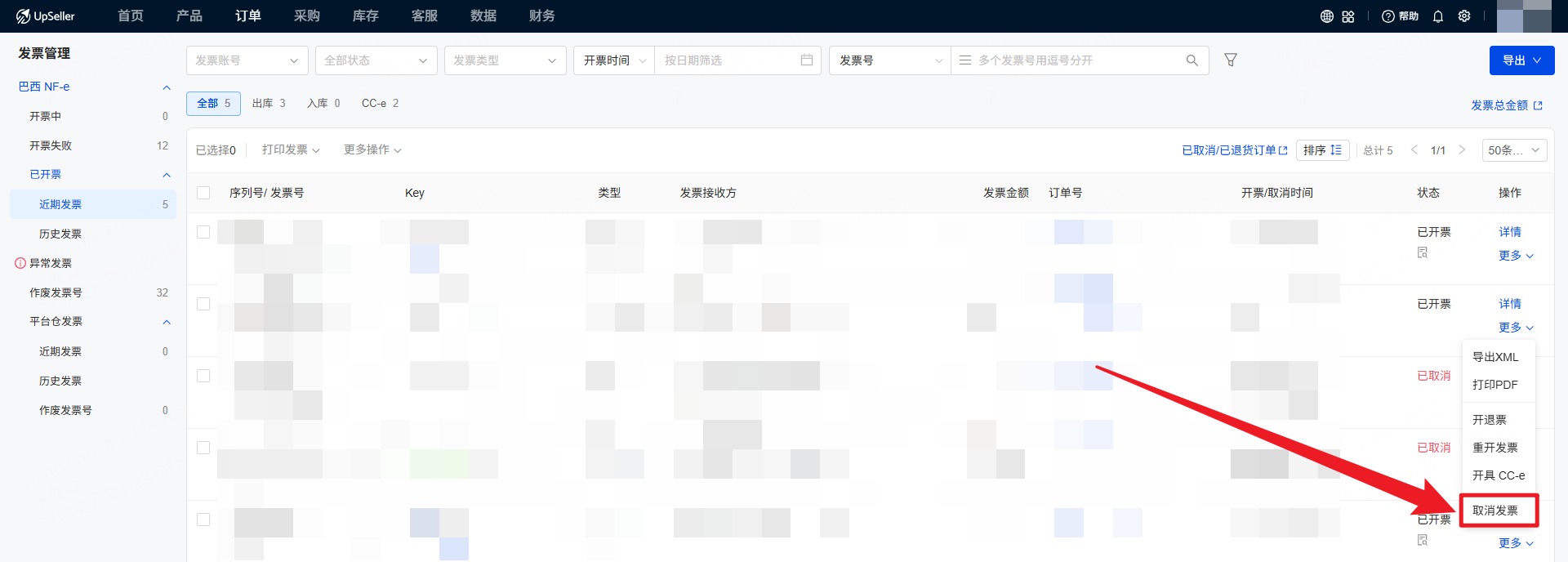This screenshot has height=562, width=1568.
Task: Click the search magnifier icon
Action: 1192,60
